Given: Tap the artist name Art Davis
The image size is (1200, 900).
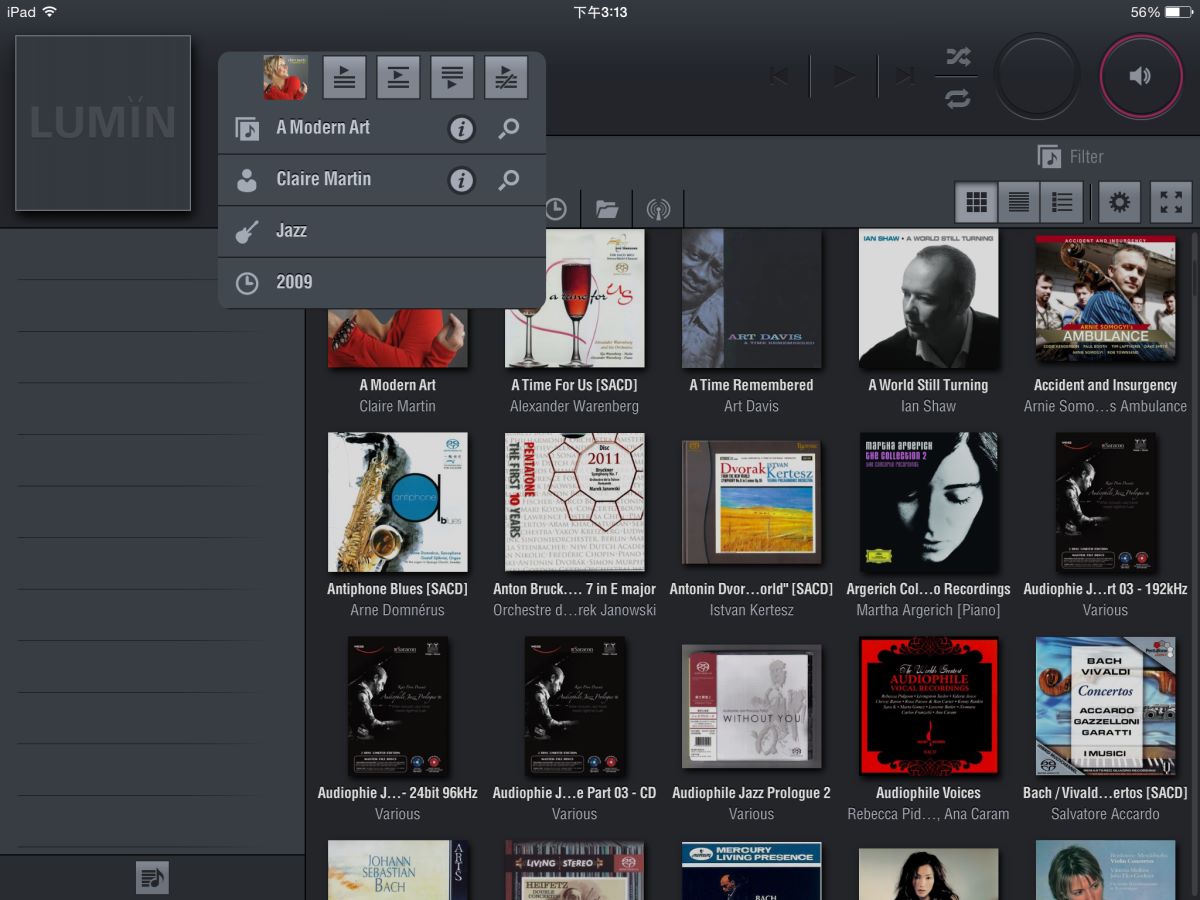Looking at the screenshot, I should [751, 406].
